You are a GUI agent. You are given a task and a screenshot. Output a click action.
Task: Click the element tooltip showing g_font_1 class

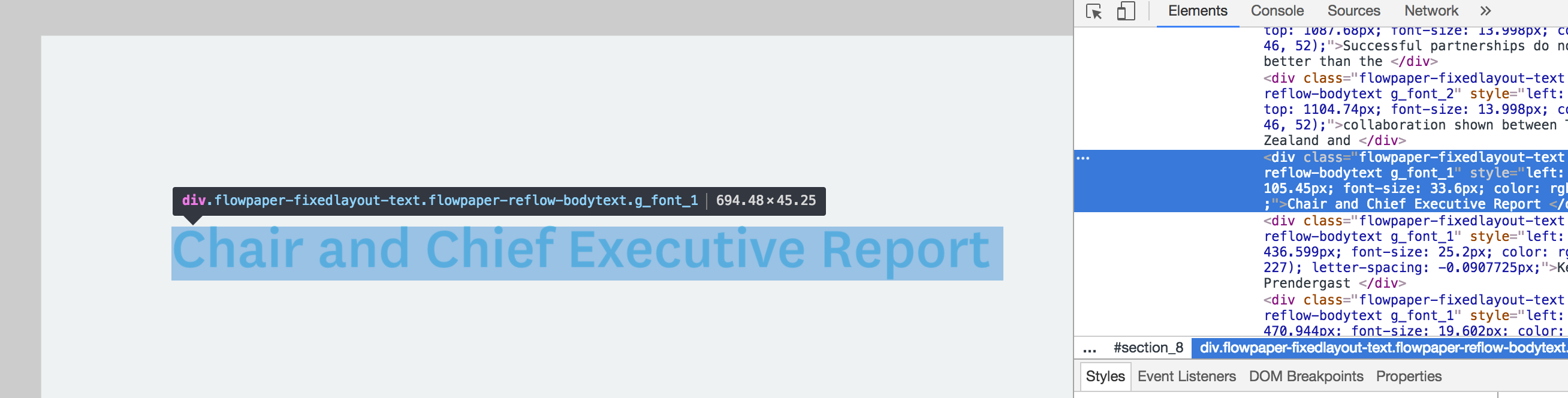[x=499, y=201]
